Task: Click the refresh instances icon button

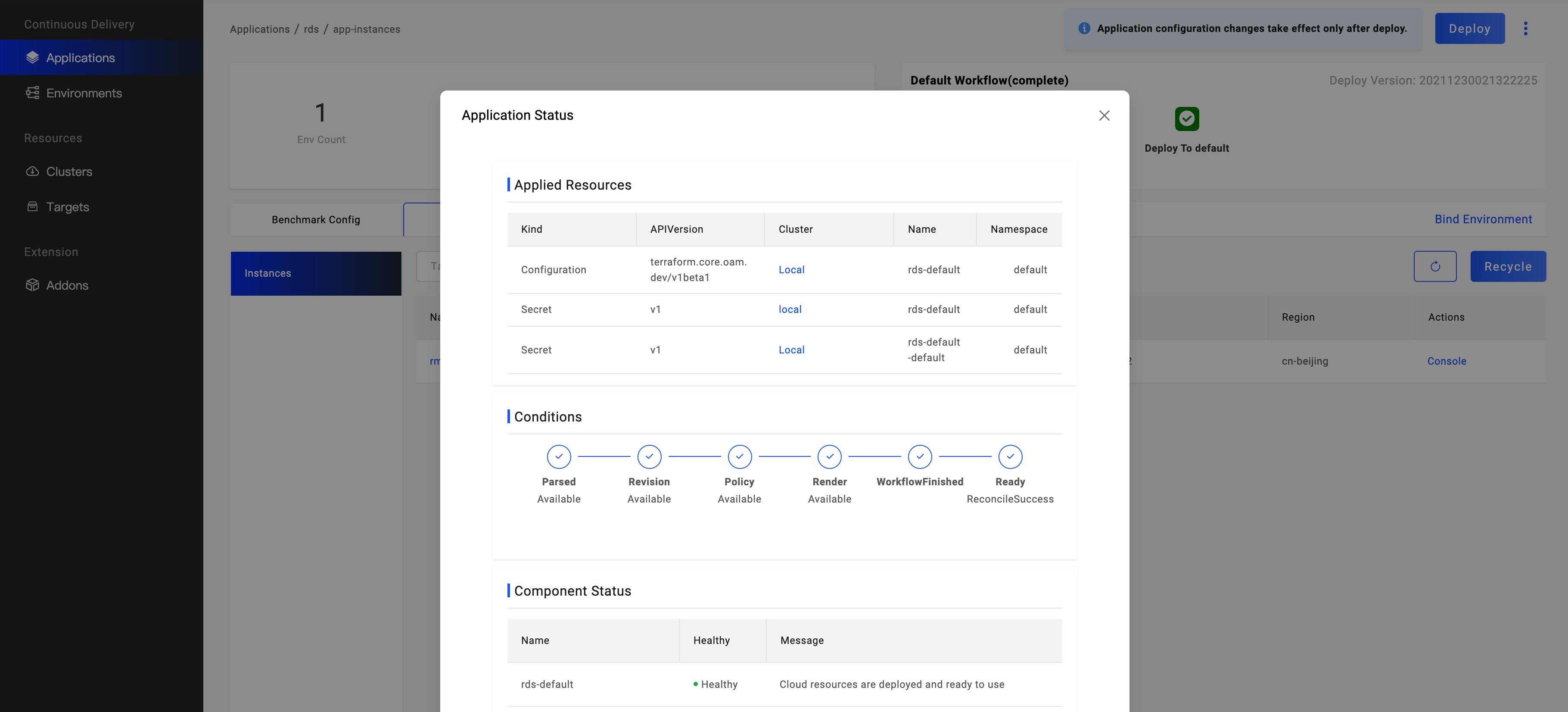Action: pos(1435,266)
